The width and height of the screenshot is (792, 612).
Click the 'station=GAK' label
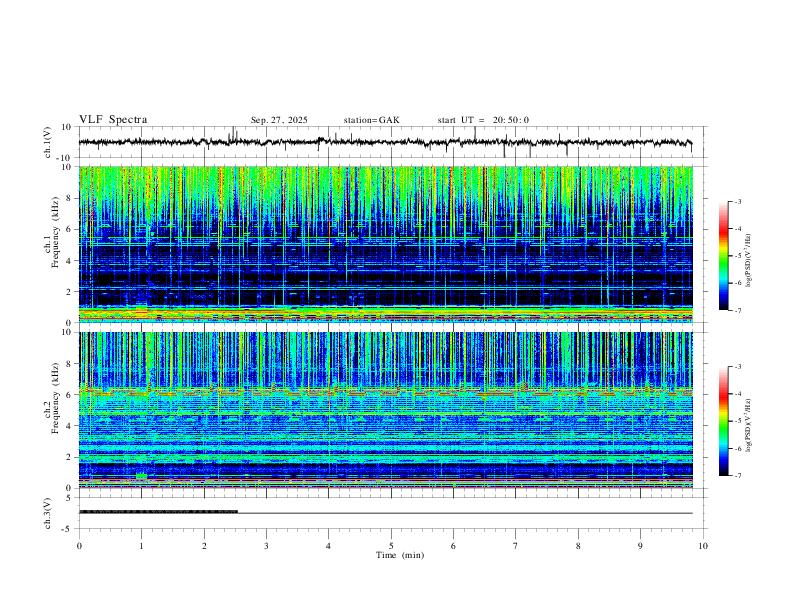coord(371,120)
